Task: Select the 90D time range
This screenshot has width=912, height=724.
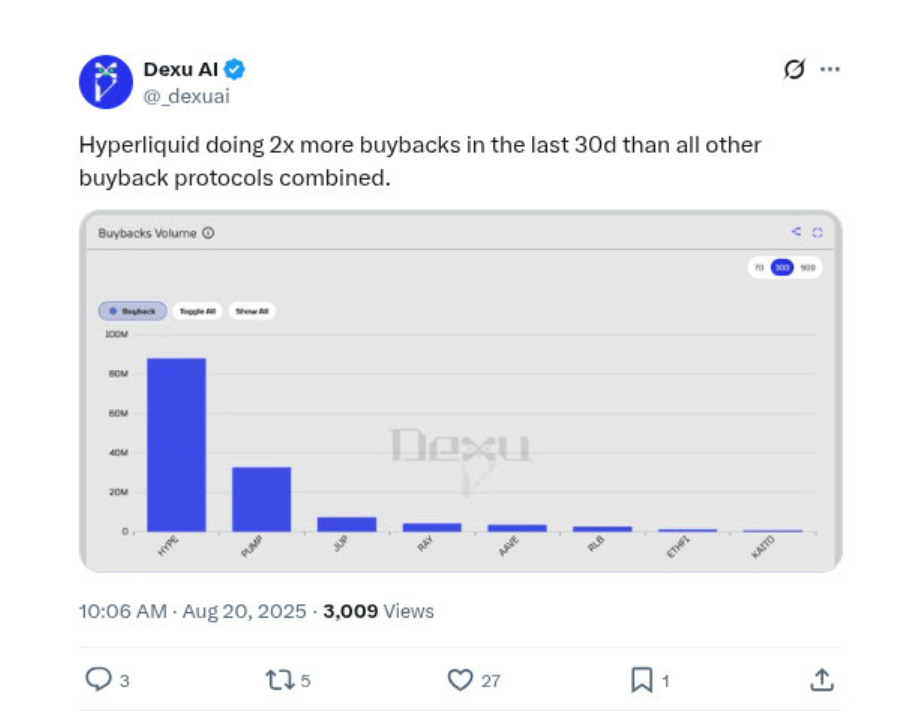Action: point(807,268)
